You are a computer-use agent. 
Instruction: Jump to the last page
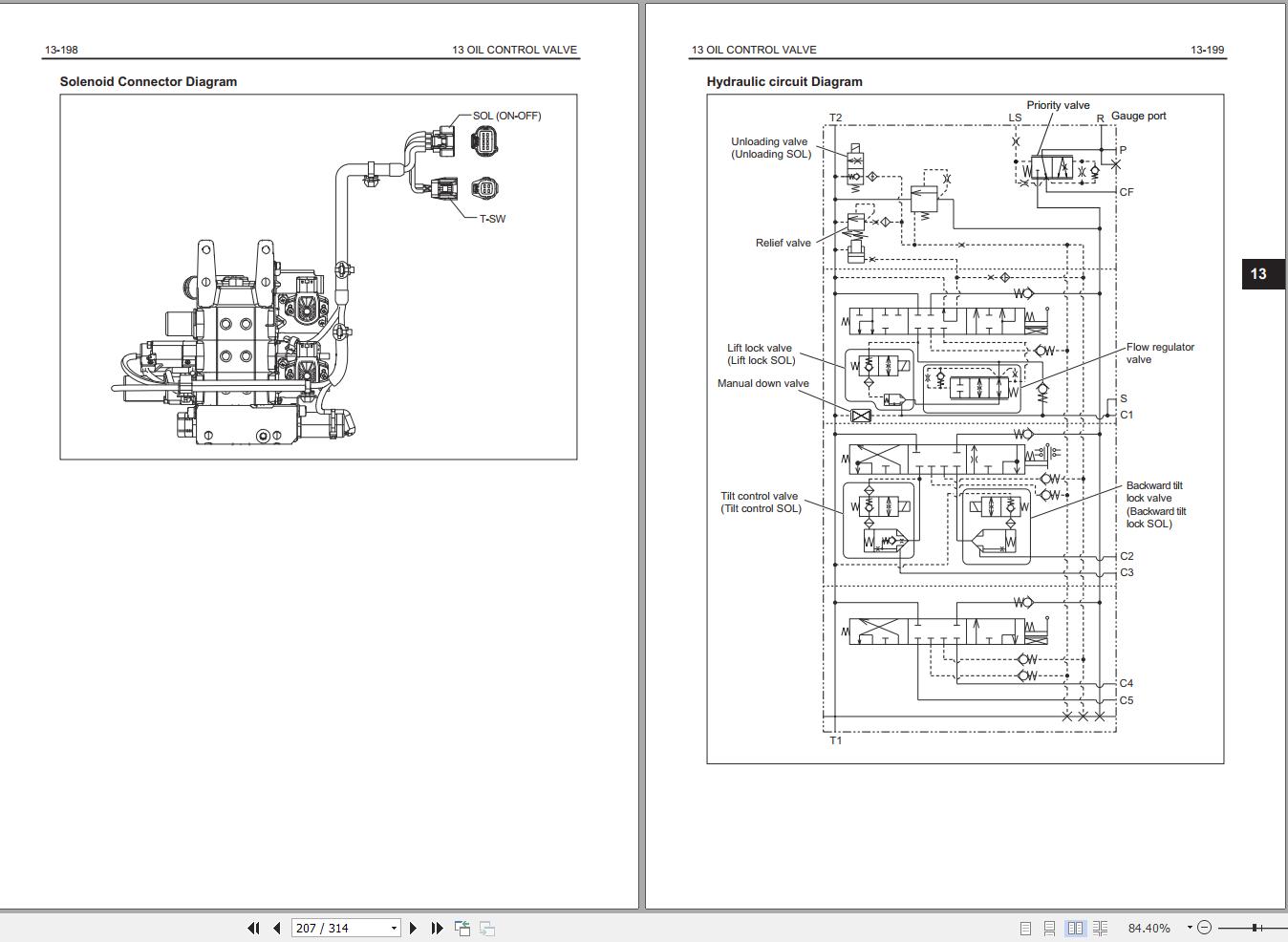tap(437, 928)
